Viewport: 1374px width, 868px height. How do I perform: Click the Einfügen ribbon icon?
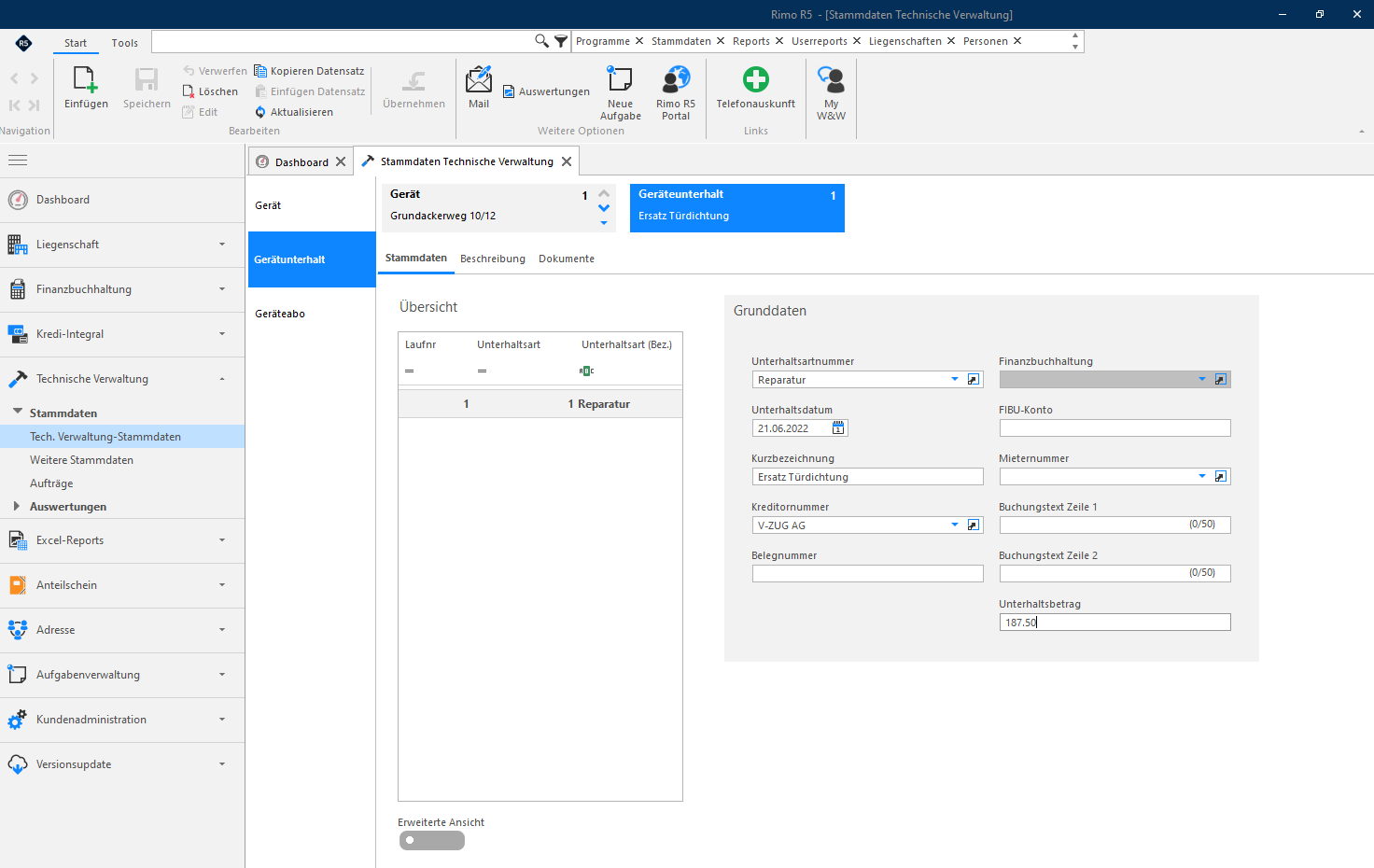[86, 81]
